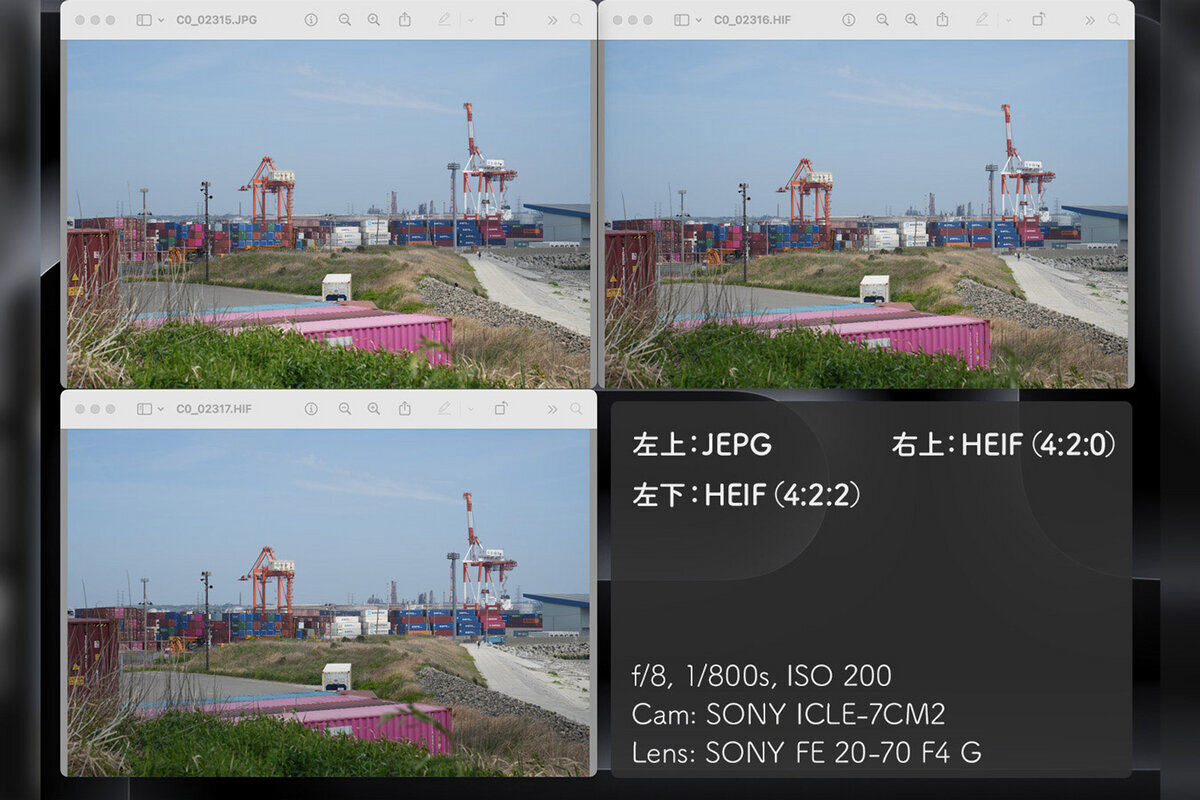This screenshot has width=1200, height=800.
Task: Toggle the sidebar in the CO_02317.HIF window
Action: (143, 409)
